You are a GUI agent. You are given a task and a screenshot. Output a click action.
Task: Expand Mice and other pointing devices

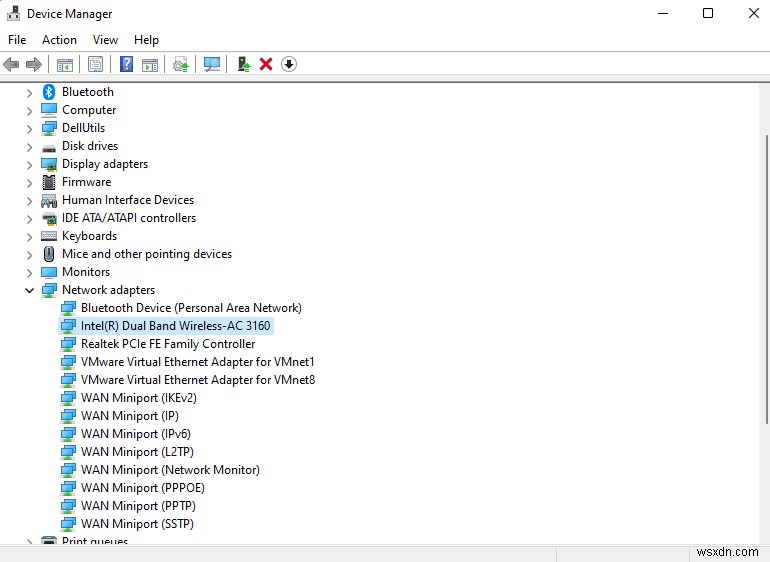(29, 254)
